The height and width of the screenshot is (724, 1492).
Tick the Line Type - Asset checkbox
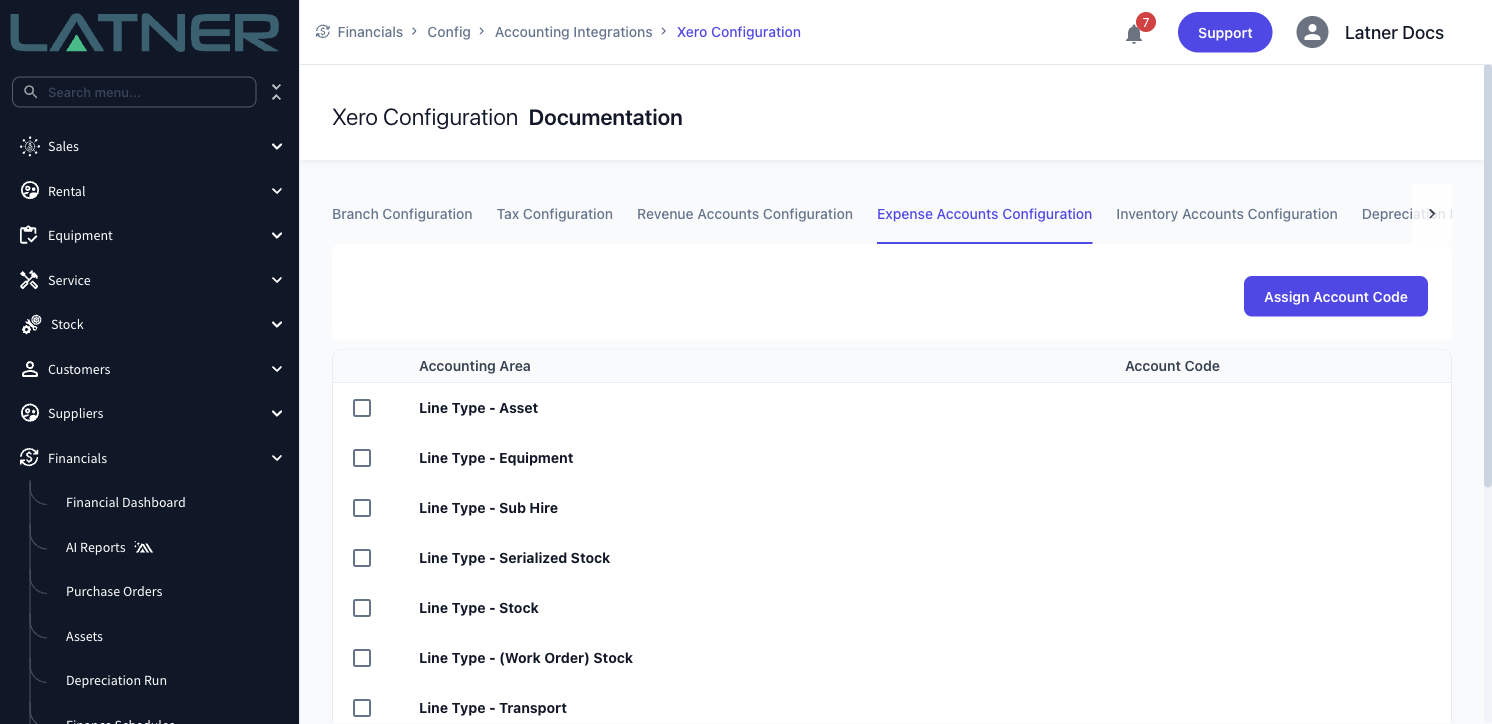click(x=362, y=408)
